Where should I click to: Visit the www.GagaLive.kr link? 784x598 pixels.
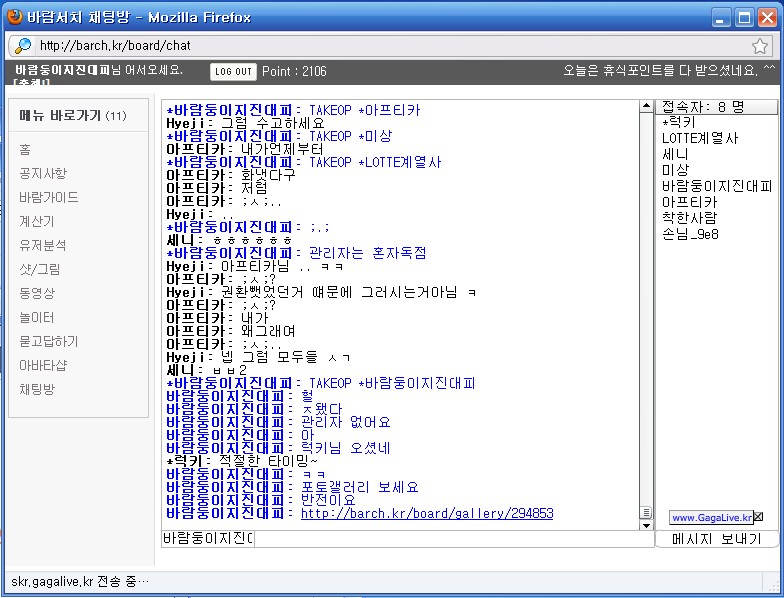tap(710, 518)
